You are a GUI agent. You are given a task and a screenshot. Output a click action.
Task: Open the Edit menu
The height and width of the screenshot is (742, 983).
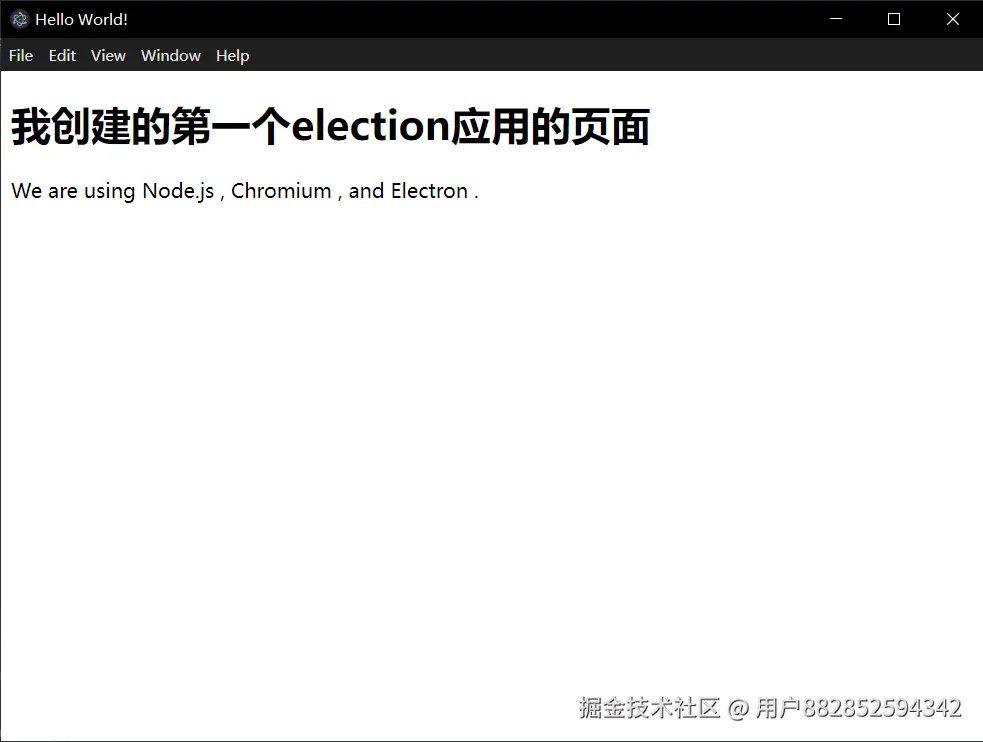pyautogui.click(x=62, y=56)
